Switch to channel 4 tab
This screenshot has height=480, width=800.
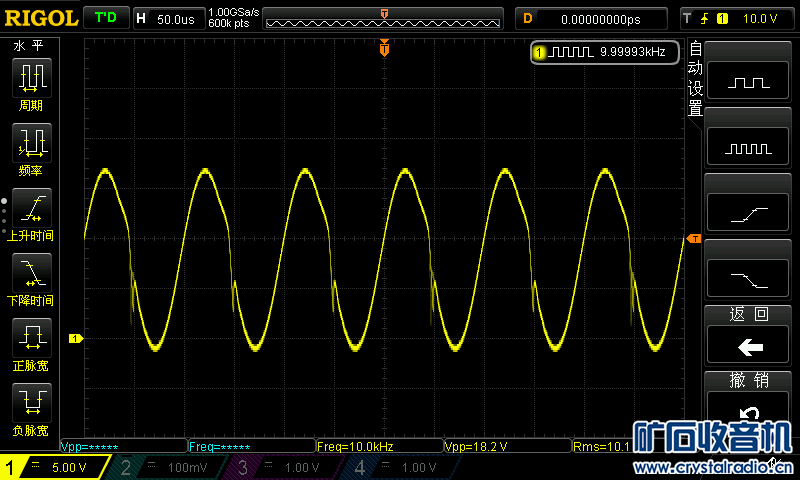coord(400,467)
